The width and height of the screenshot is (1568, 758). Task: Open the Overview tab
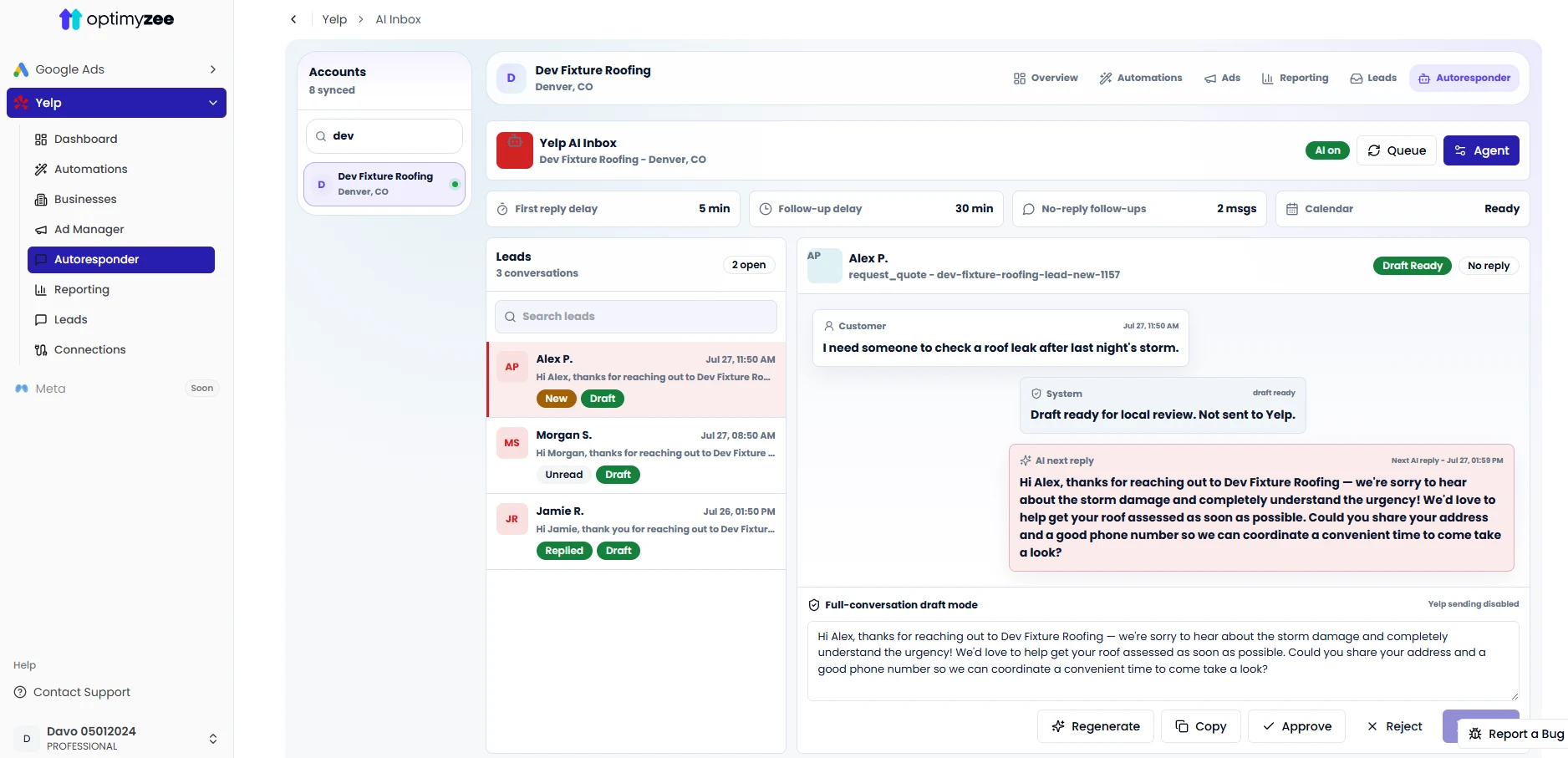(x=1046, y=79)
